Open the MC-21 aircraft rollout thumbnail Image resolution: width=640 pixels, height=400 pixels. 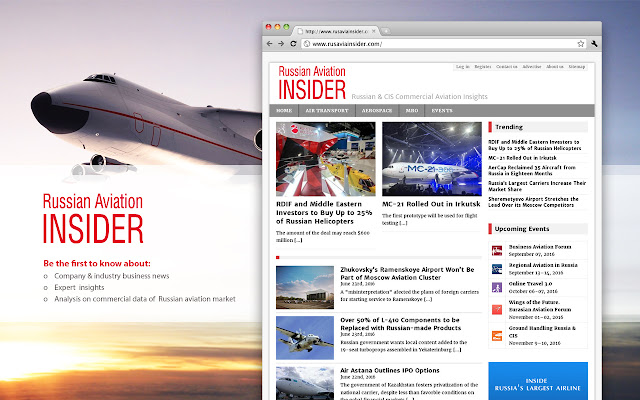pos(432,159)
